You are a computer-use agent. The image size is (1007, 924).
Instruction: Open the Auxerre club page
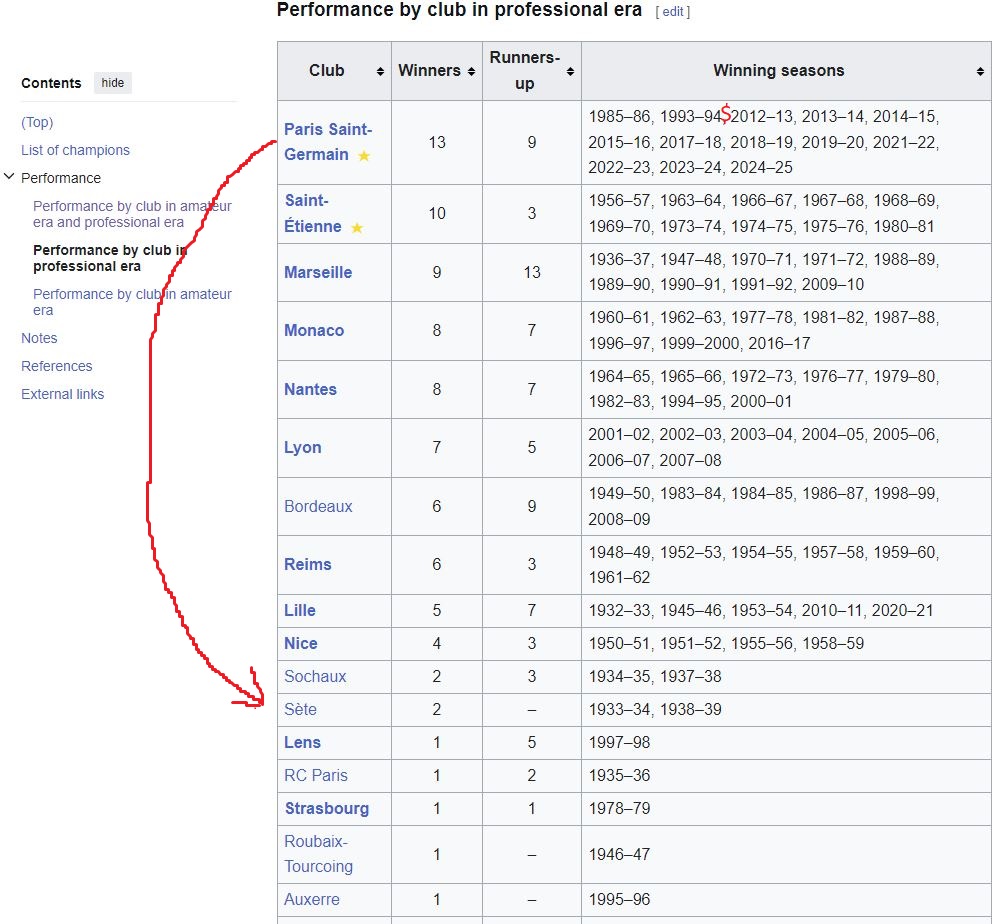coord(311,900)
